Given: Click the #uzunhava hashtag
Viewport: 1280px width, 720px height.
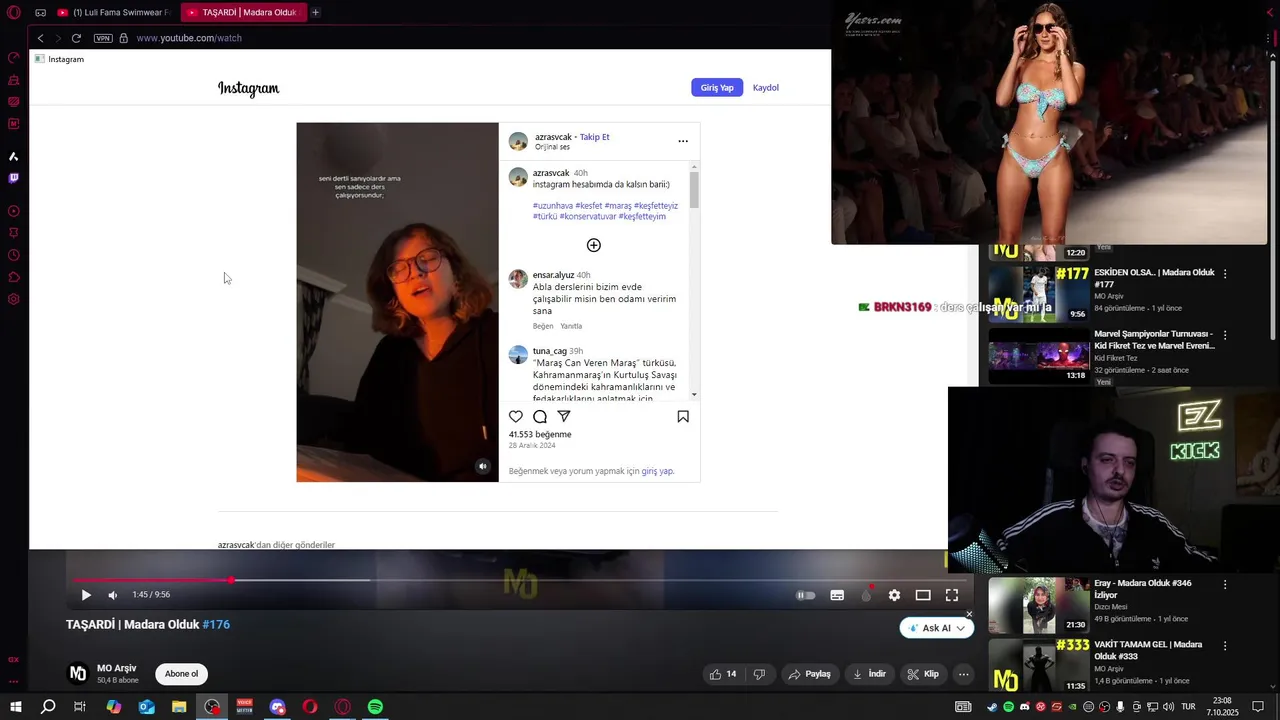Looking at the screenshot, I should pyautogui.click(x=552, y=206).
